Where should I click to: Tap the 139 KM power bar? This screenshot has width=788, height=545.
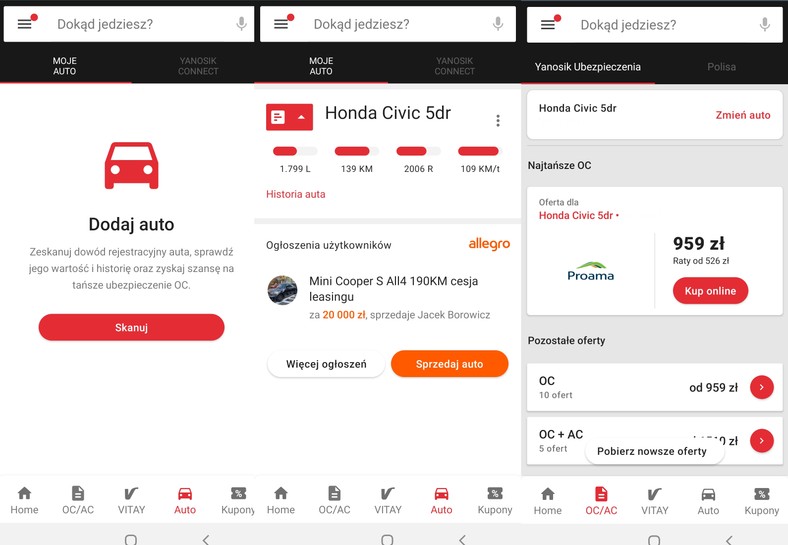coord(357,151)
